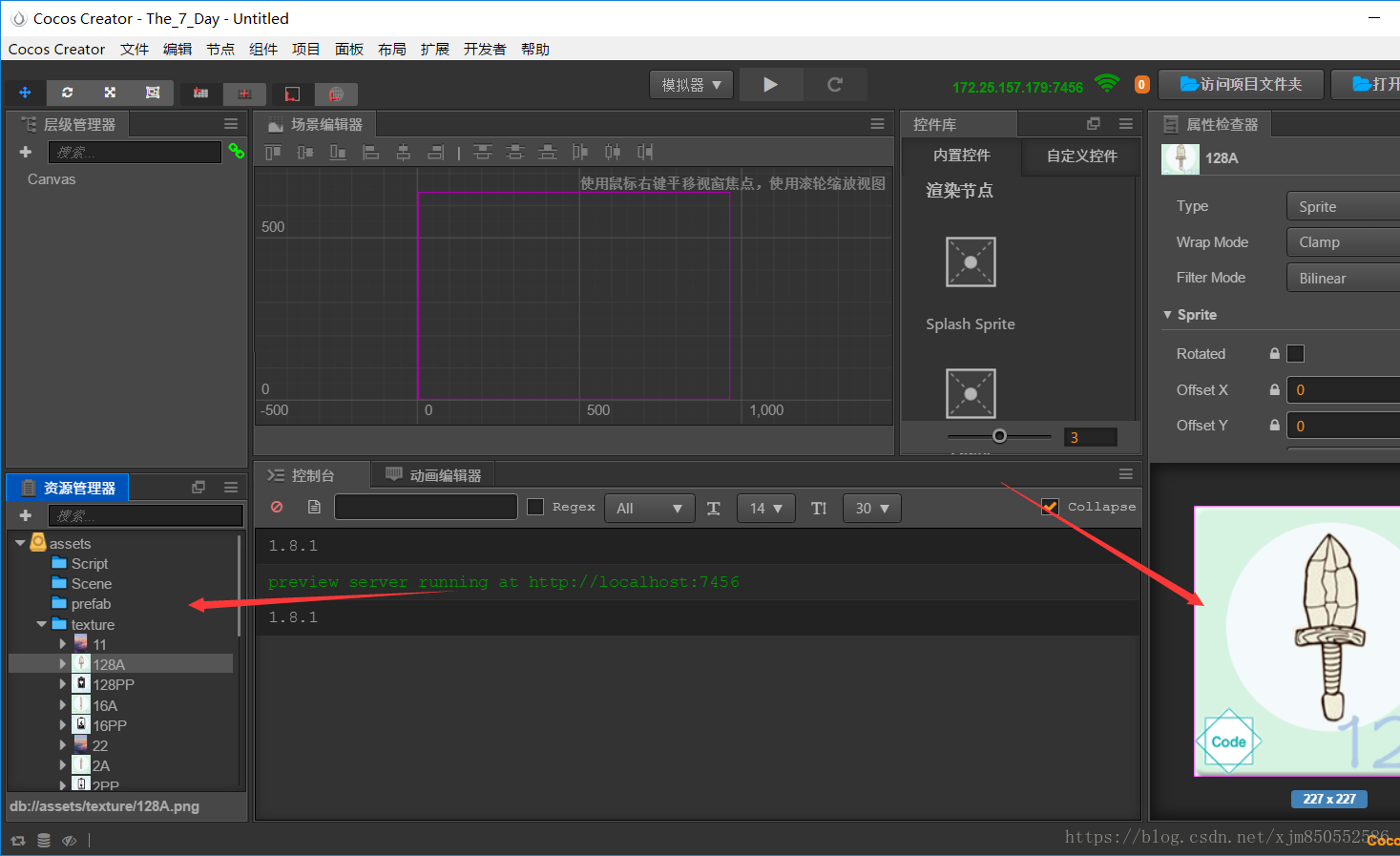Click orange notification count badge
Image resolution: width=1400 pixels, height=856 pixels.
[1141, 84]
